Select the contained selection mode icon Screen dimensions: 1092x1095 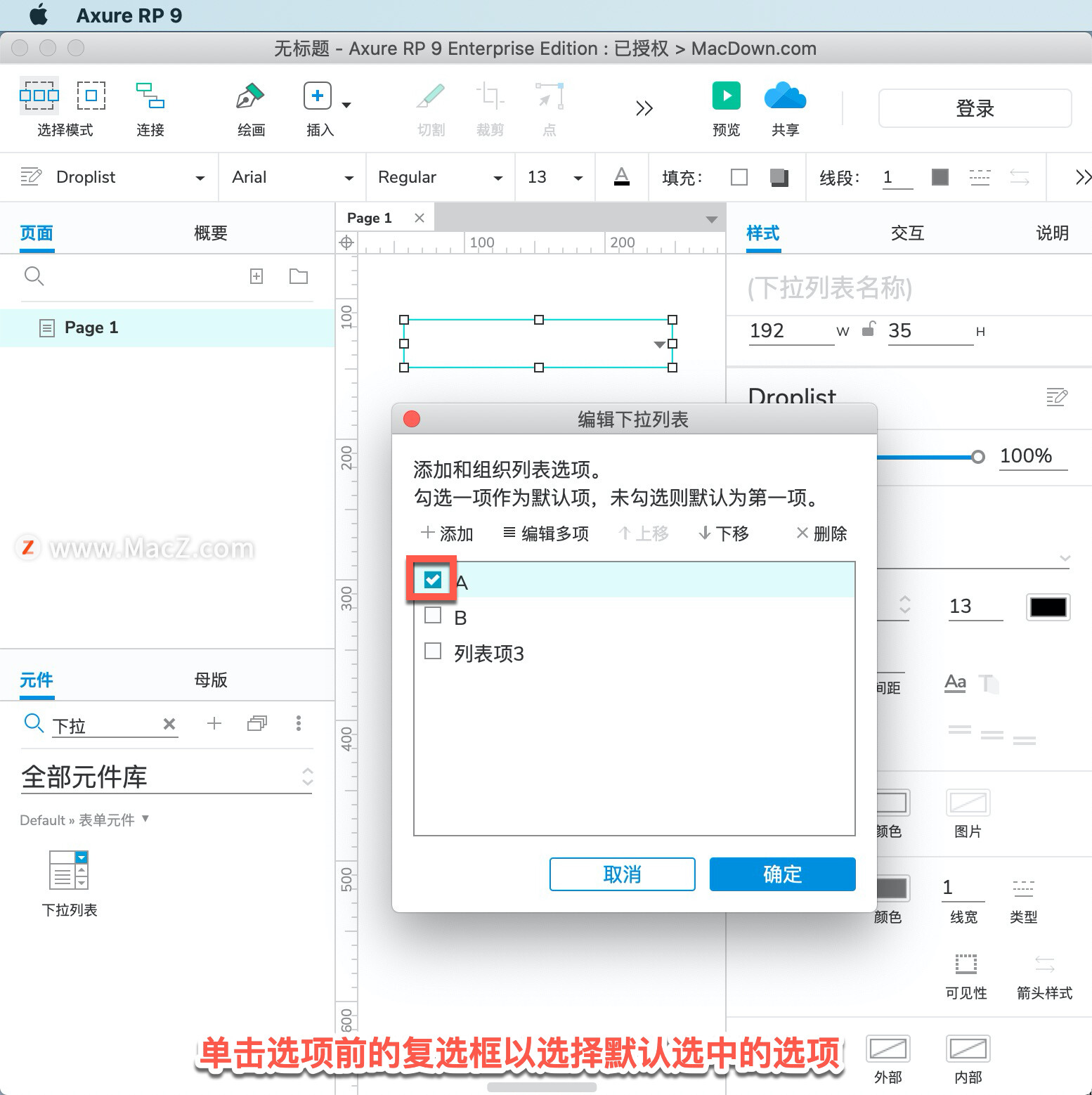91,96
